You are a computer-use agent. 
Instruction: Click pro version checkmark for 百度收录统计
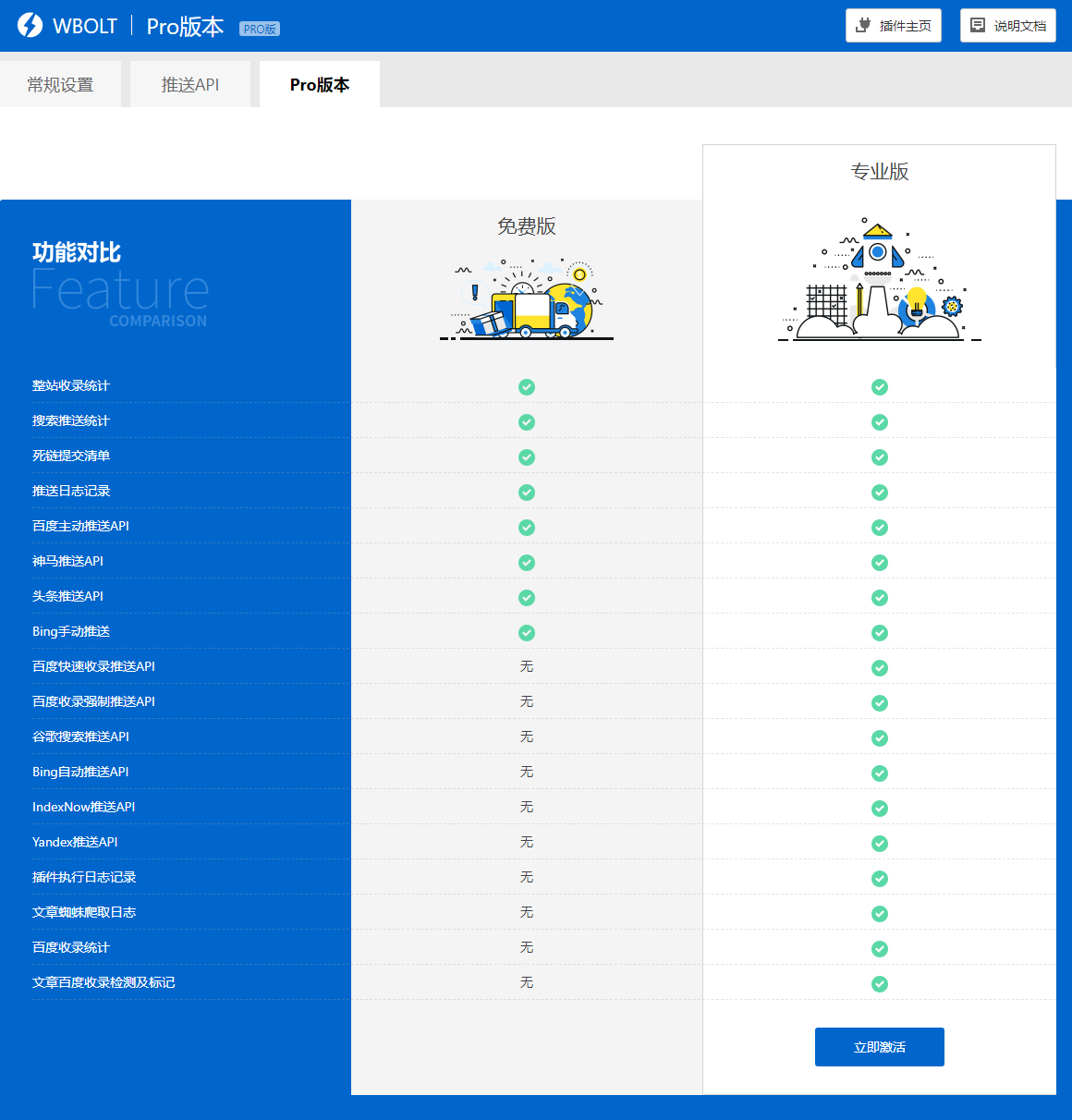click(880, 949)
